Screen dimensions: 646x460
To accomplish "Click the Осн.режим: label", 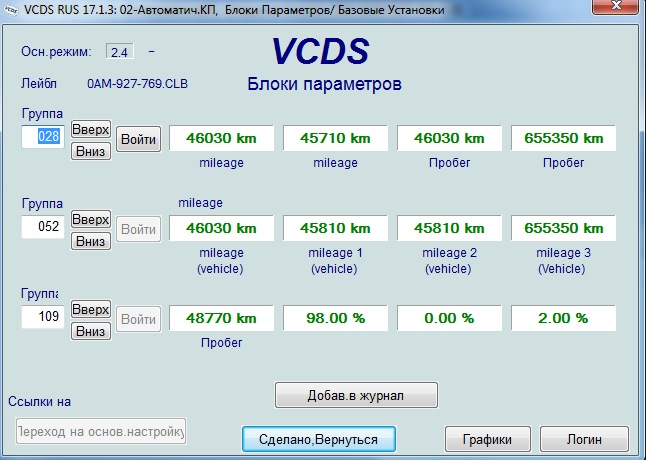I will click(56, 52).
